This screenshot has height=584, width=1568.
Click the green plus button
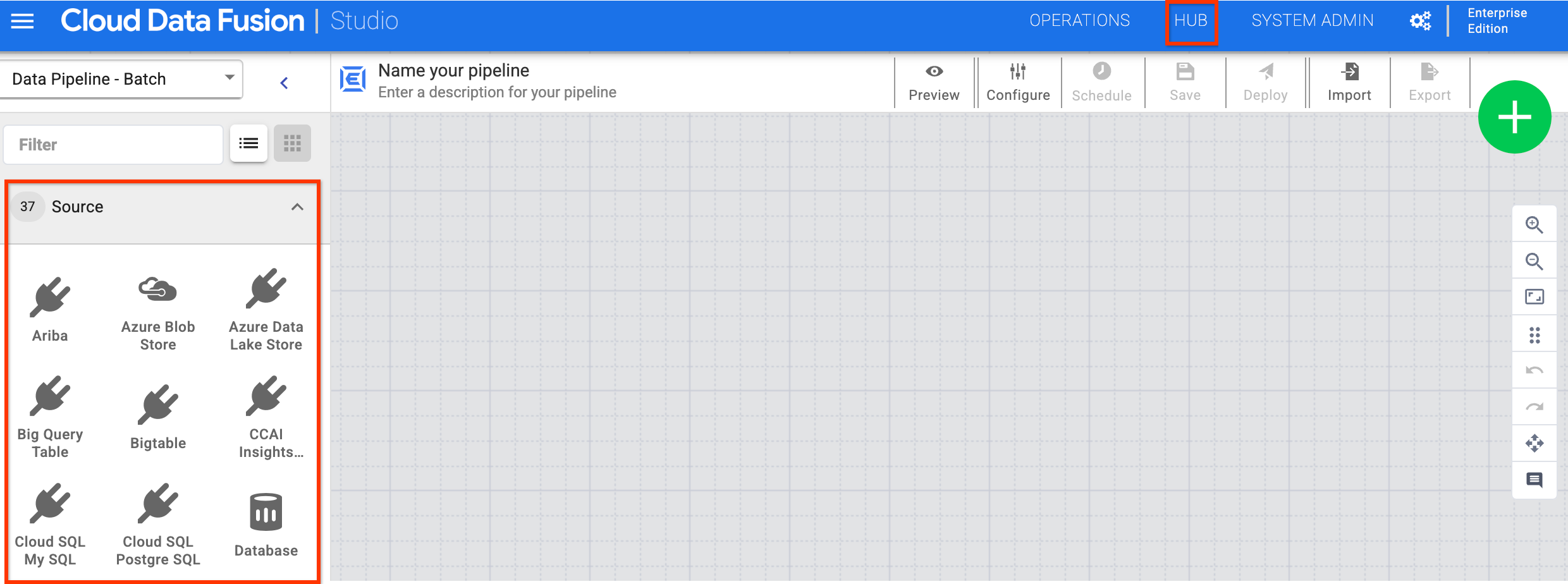[x=1515, y=117]
